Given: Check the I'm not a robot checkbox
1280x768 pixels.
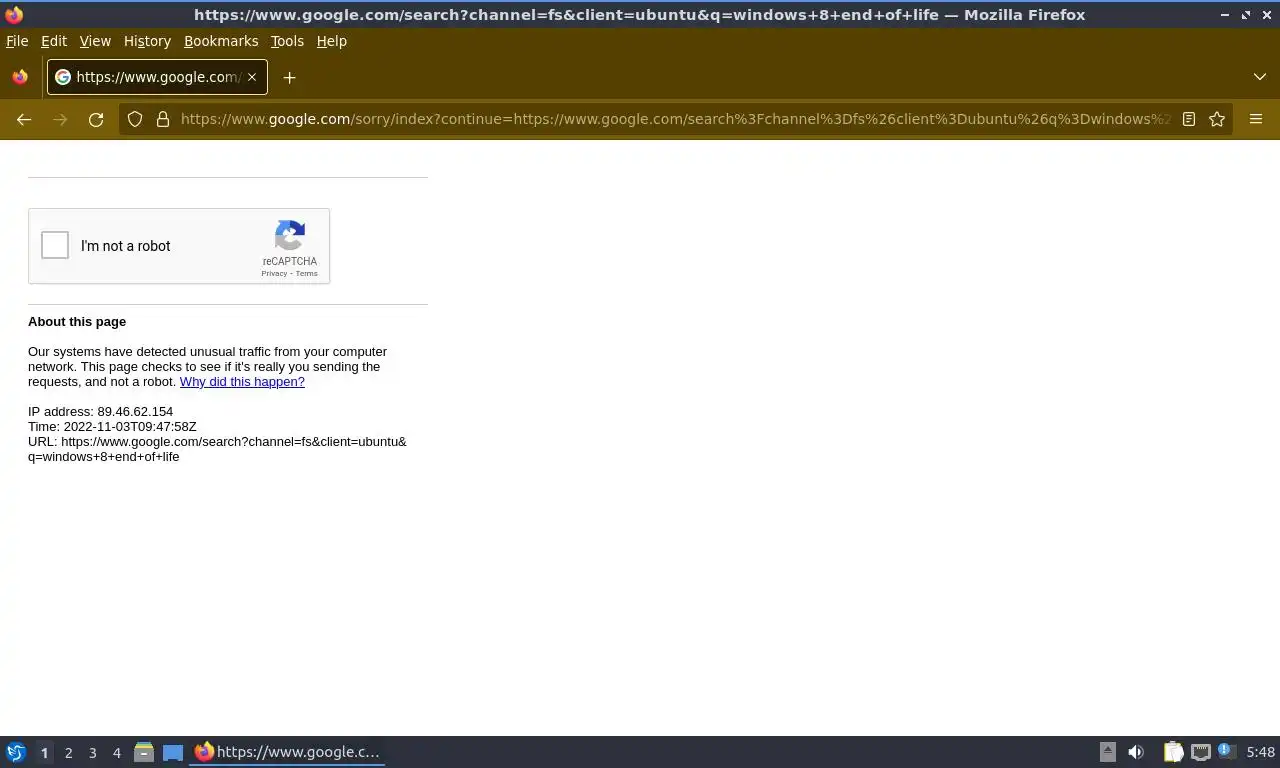Looking at the screenshot, I should (55, 245).
